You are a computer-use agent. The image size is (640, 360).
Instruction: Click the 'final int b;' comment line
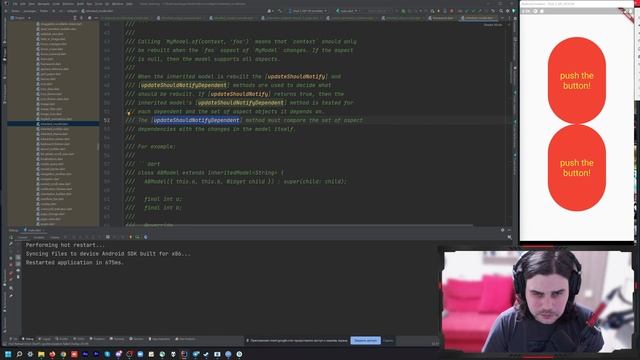(154, 208)
